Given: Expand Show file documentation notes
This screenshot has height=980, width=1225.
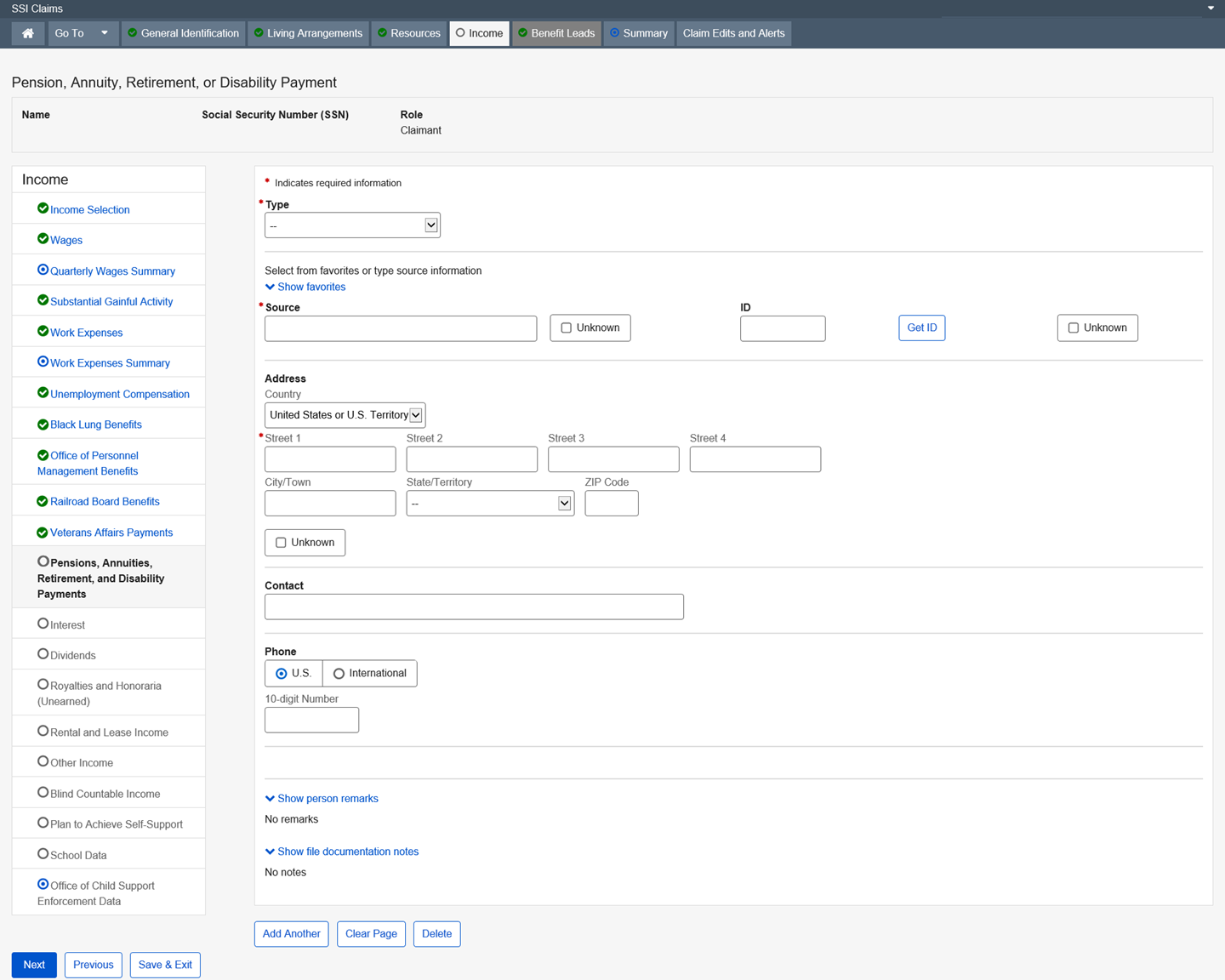Looking at the screenshot, I should (x=342, y=852).
